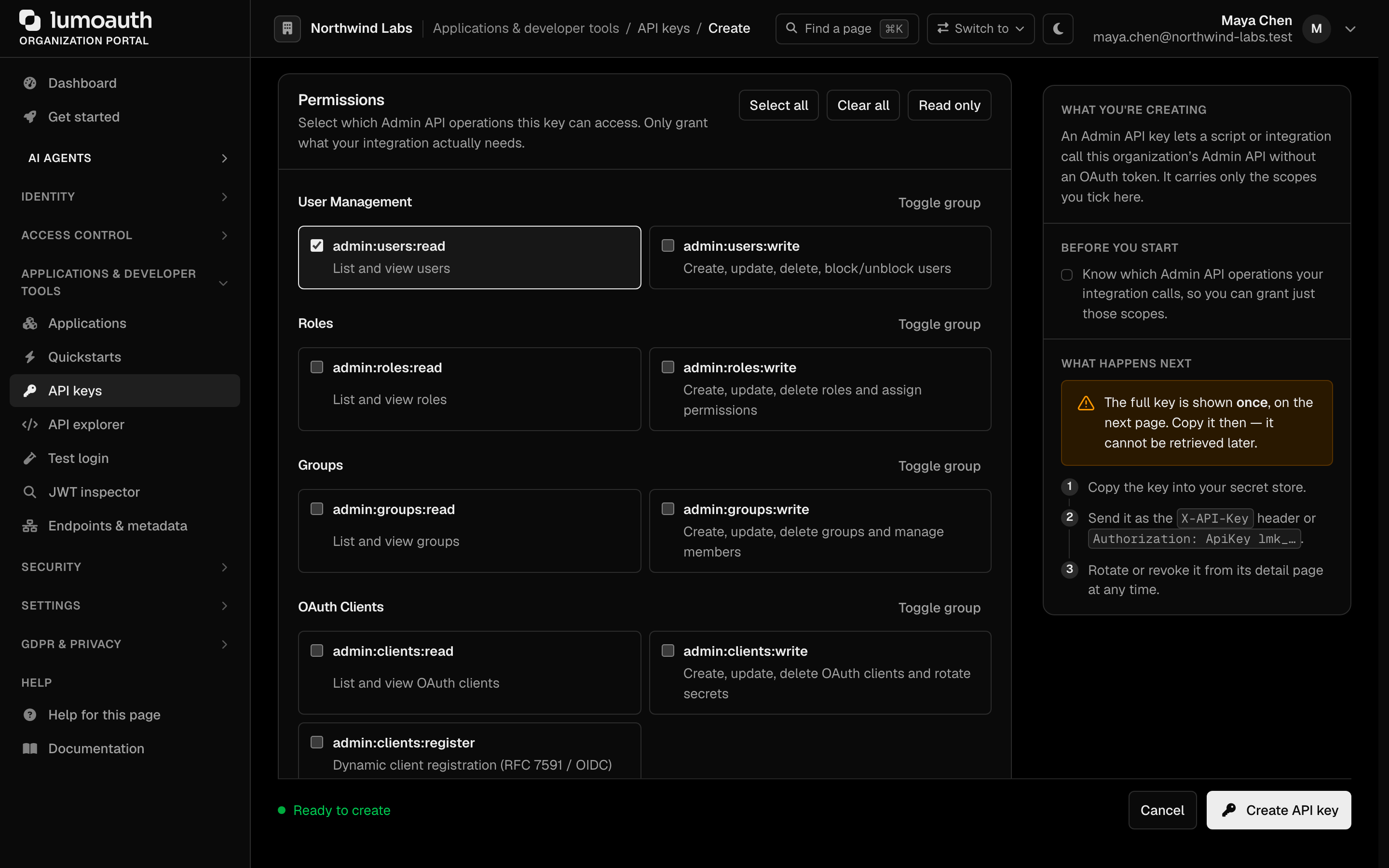1389x868 pixels.
Task: Click the Cancel button
Action: tap(1162, 810)
